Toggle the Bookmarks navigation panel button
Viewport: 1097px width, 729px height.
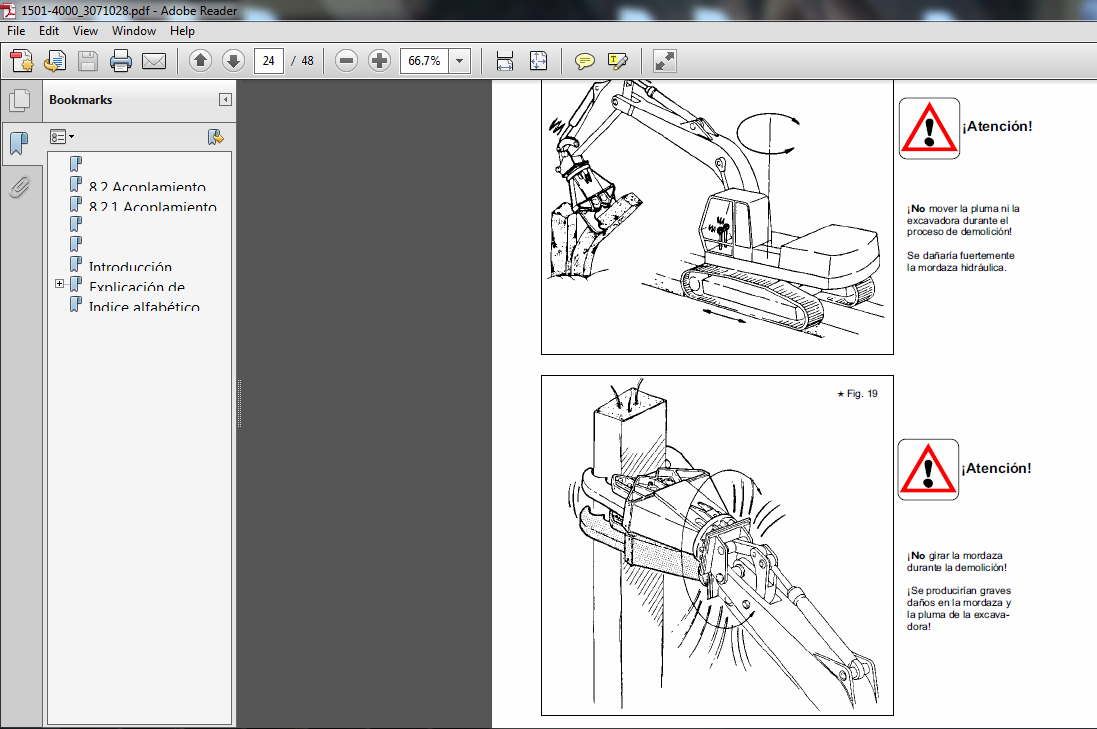(20, 143)
